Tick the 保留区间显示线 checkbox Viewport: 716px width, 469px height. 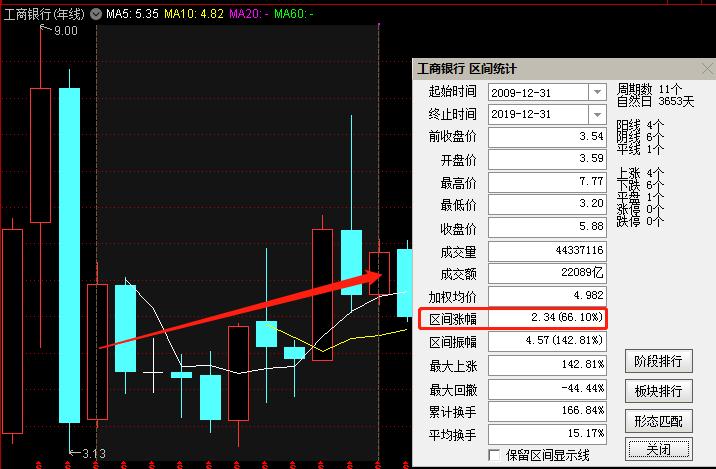click(494, 455)
